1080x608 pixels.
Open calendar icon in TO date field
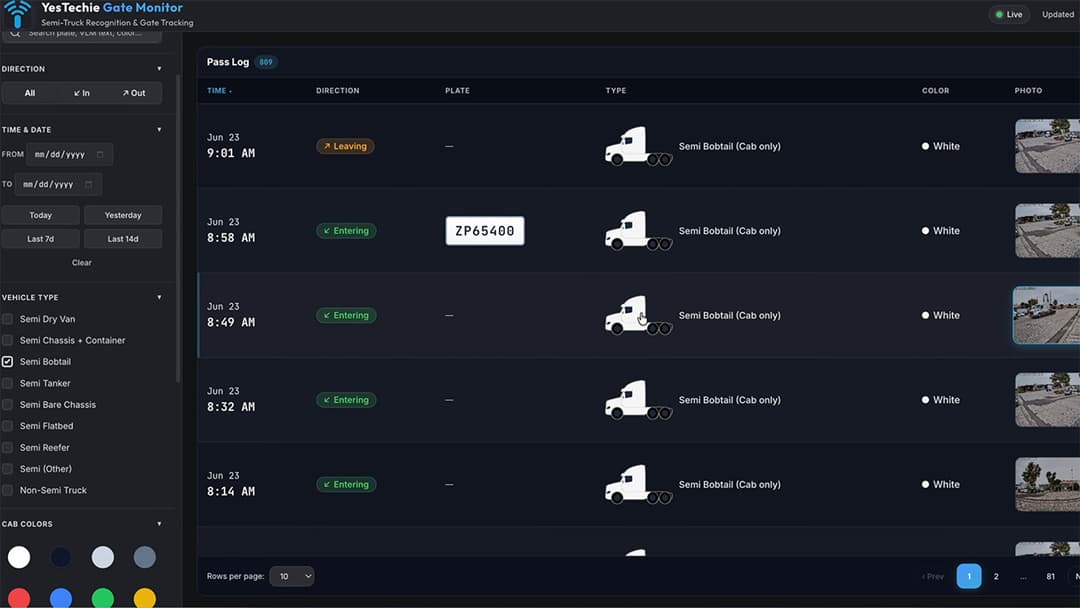pos(88,185)
